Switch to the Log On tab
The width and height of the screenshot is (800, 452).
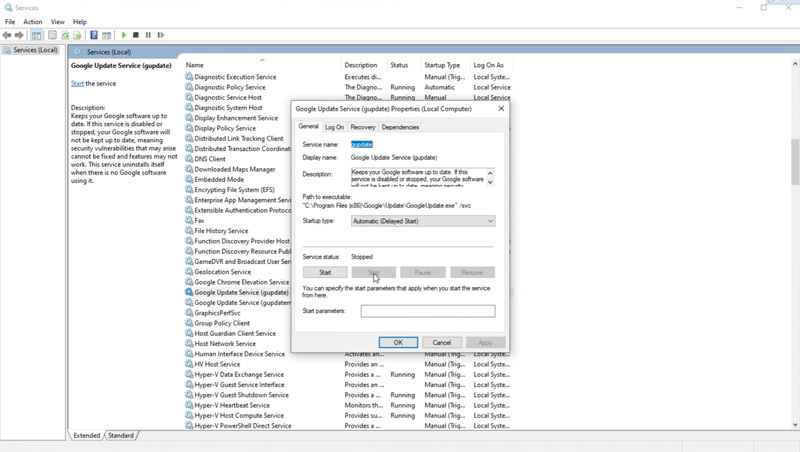335,127
